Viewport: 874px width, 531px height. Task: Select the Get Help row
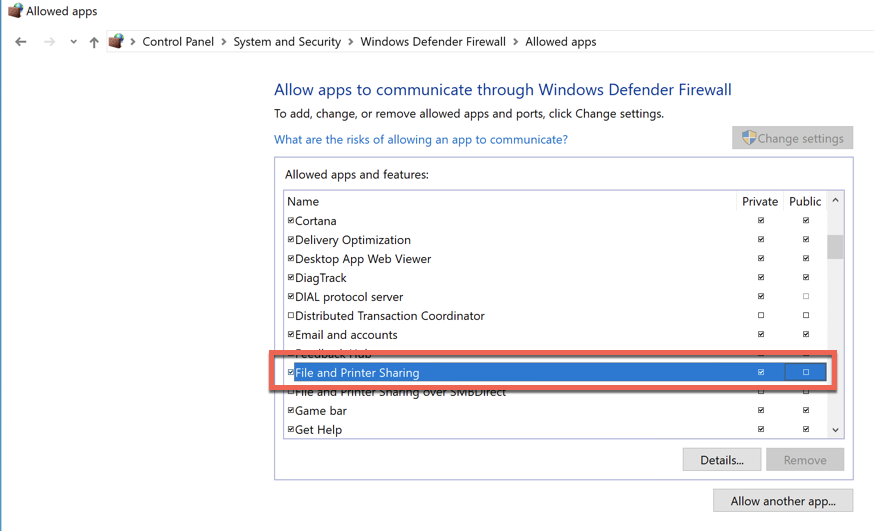click(556, 429)
